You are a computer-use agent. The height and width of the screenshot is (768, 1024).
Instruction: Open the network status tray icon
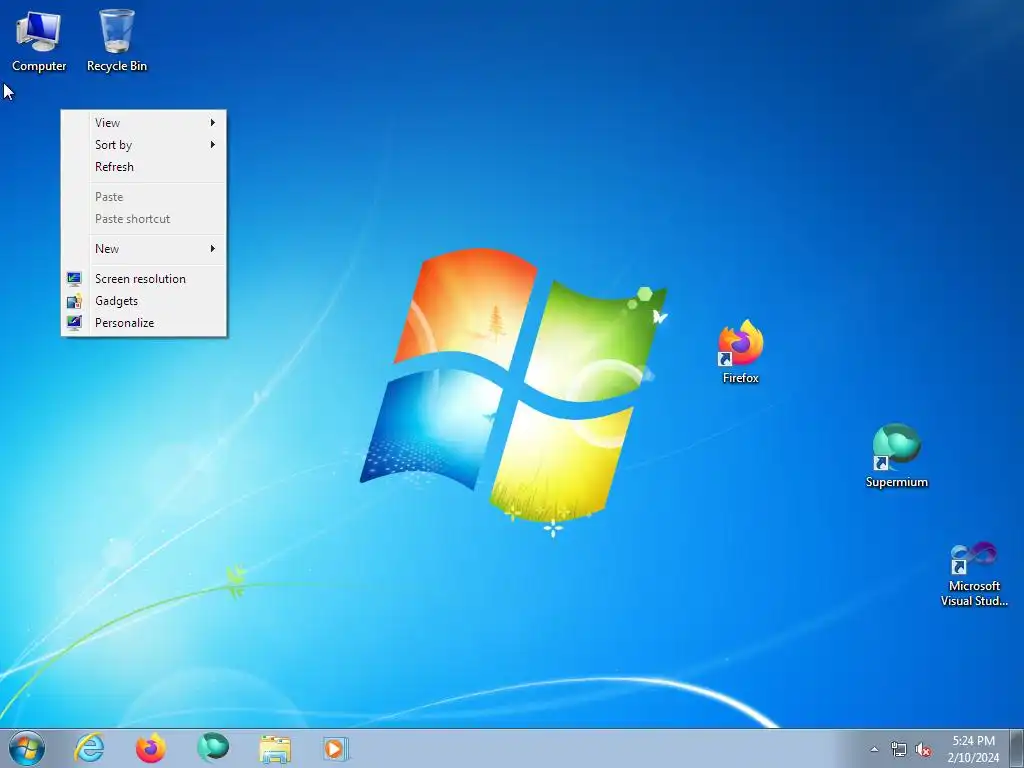click(x=899, y=749)
